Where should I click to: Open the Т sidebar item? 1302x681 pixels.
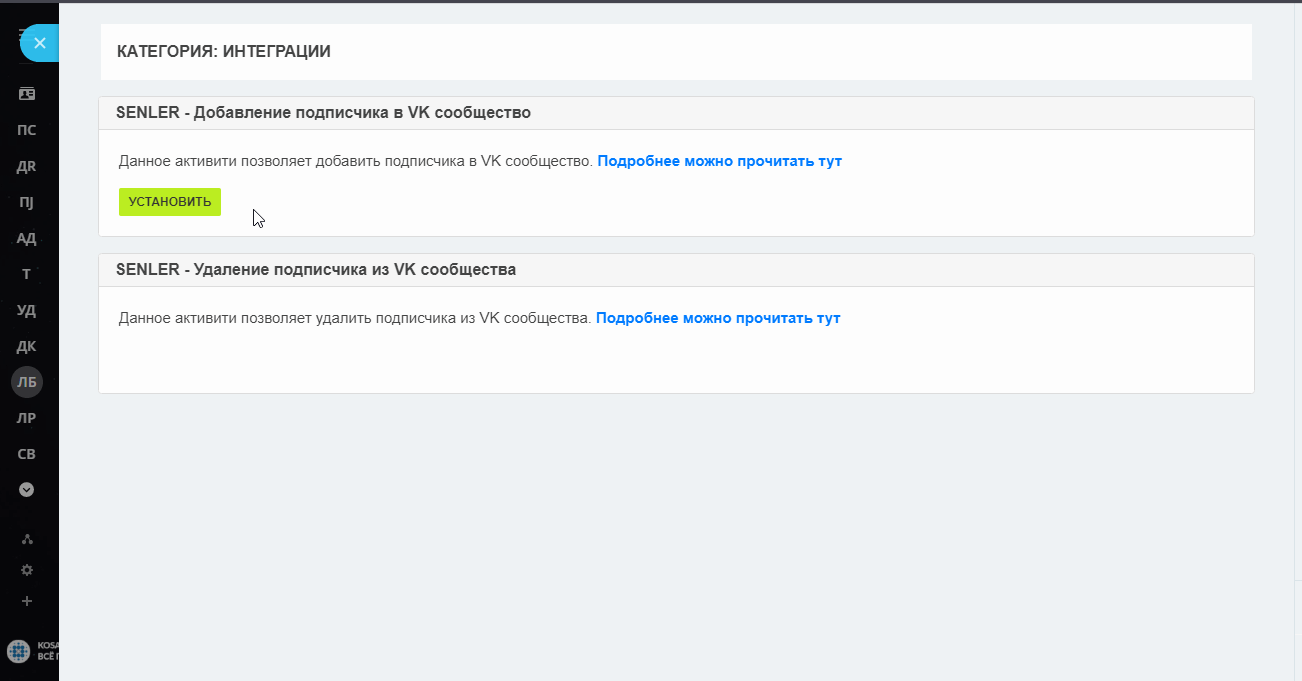(x=27, y=274)
